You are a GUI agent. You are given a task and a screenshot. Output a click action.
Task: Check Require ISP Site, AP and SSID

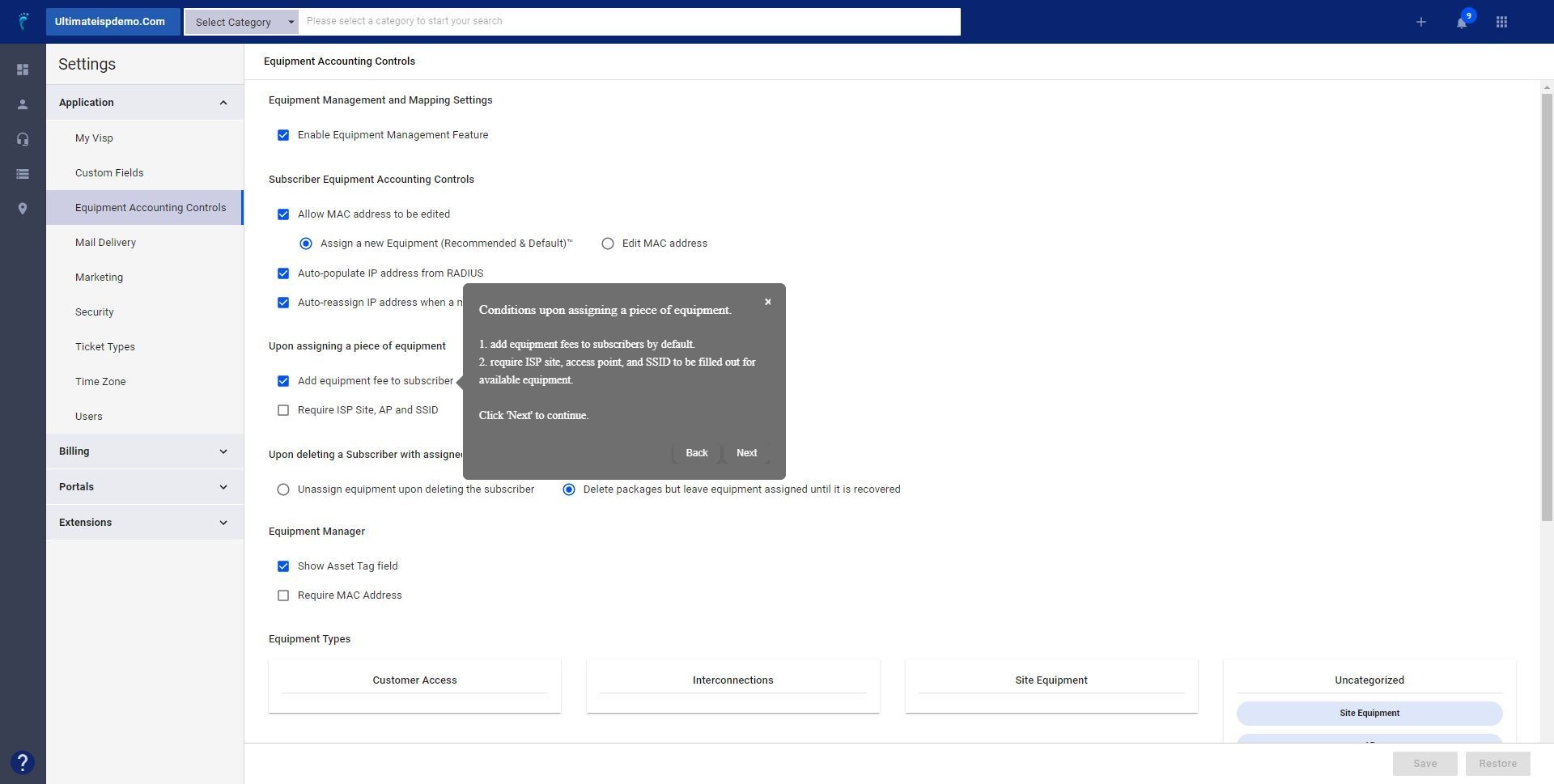[283, 410]
